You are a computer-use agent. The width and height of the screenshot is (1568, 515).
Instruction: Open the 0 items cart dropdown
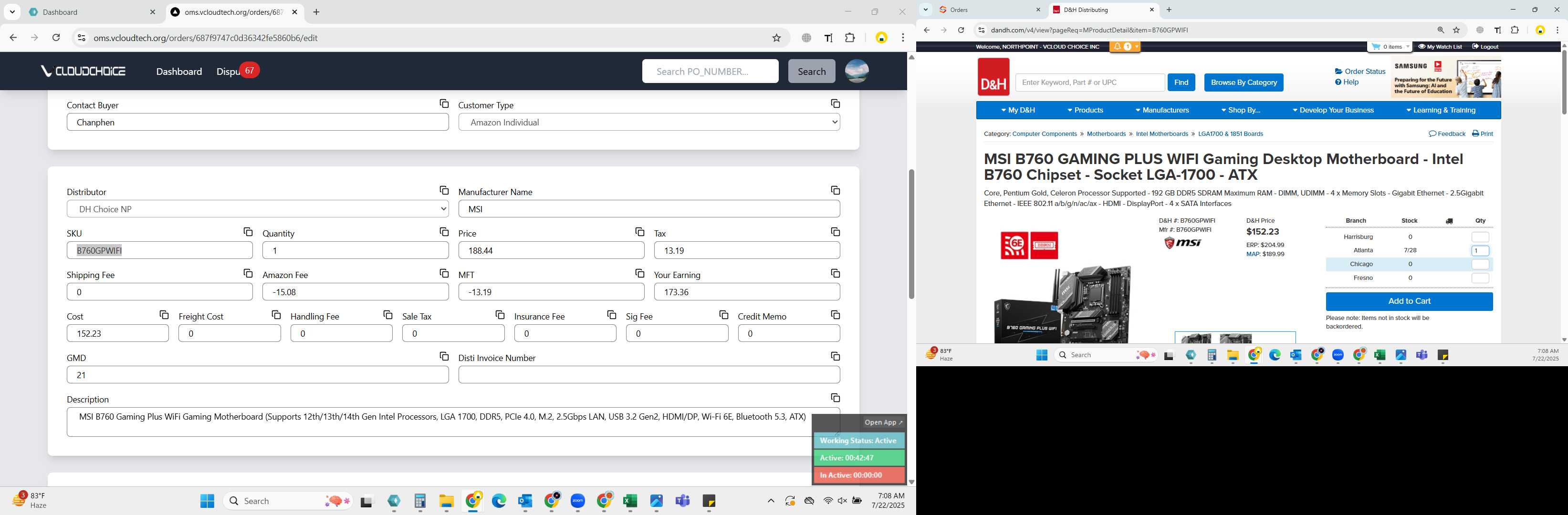click(x=1390, y=47)
